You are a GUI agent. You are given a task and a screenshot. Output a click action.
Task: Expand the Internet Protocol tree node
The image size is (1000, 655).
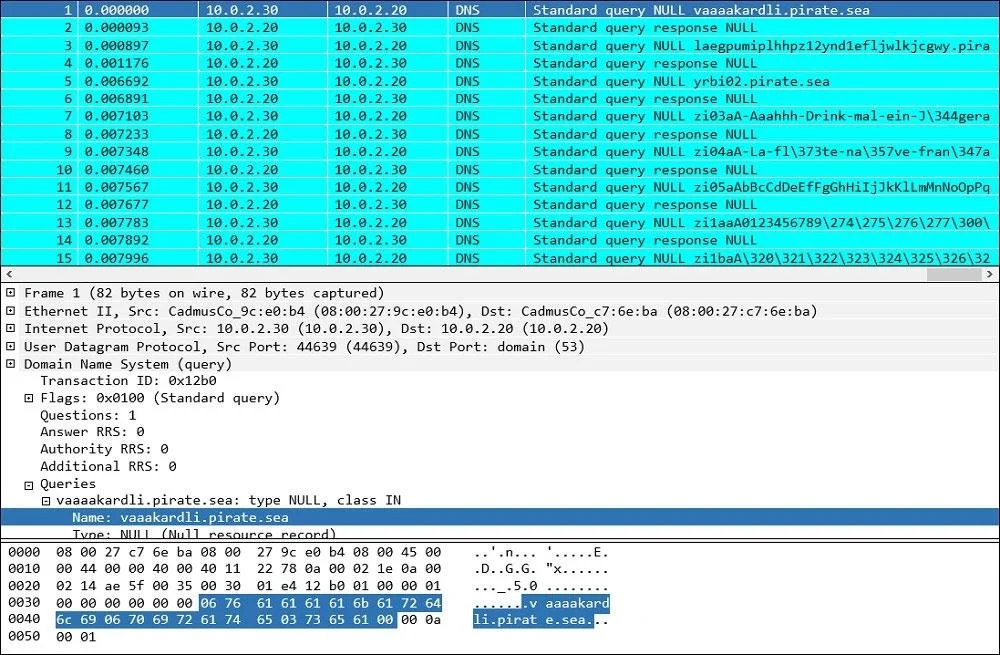click(10, 328)
